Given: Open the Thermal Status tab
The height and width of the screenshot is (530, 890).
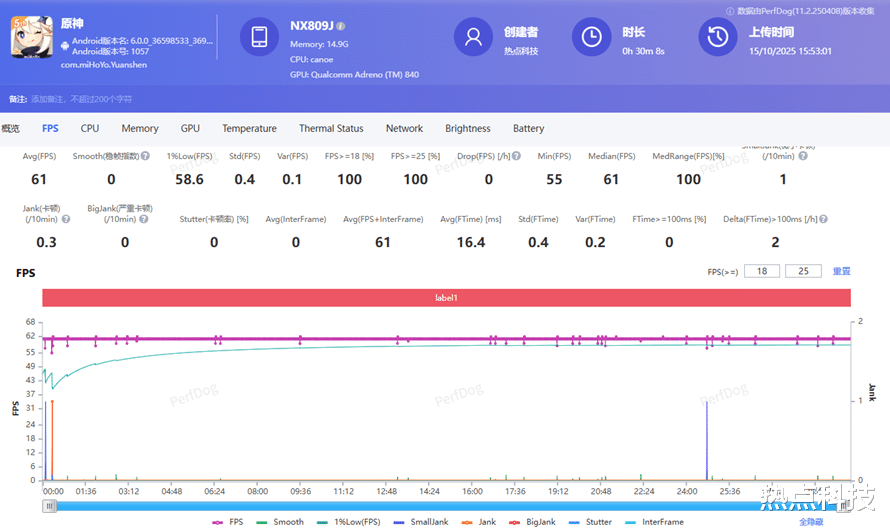Looking at the screenshot, I should 331,128.
